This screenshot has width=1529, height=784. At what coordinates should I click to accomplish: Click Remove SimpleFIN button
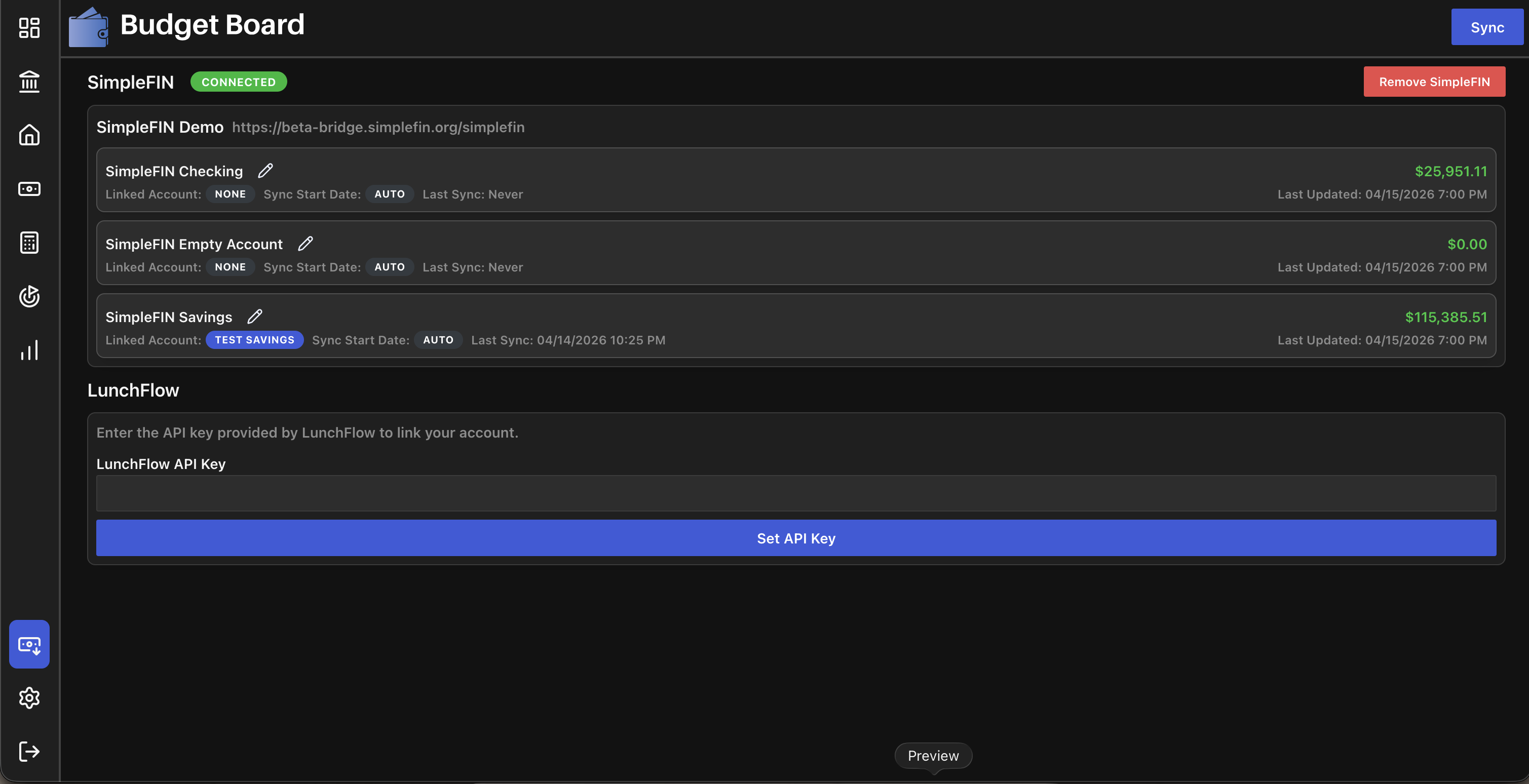tap(1434, 82)
